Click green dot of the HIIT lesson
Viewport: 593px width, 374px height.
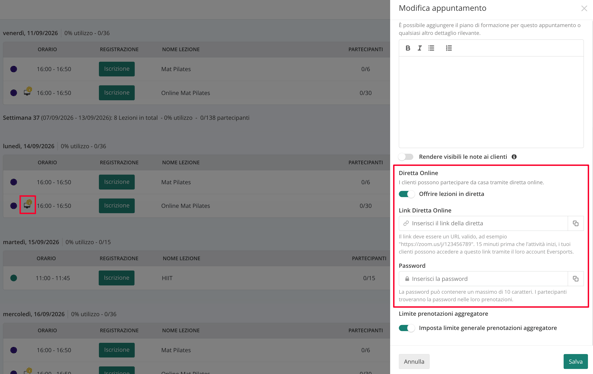(14, 278)
